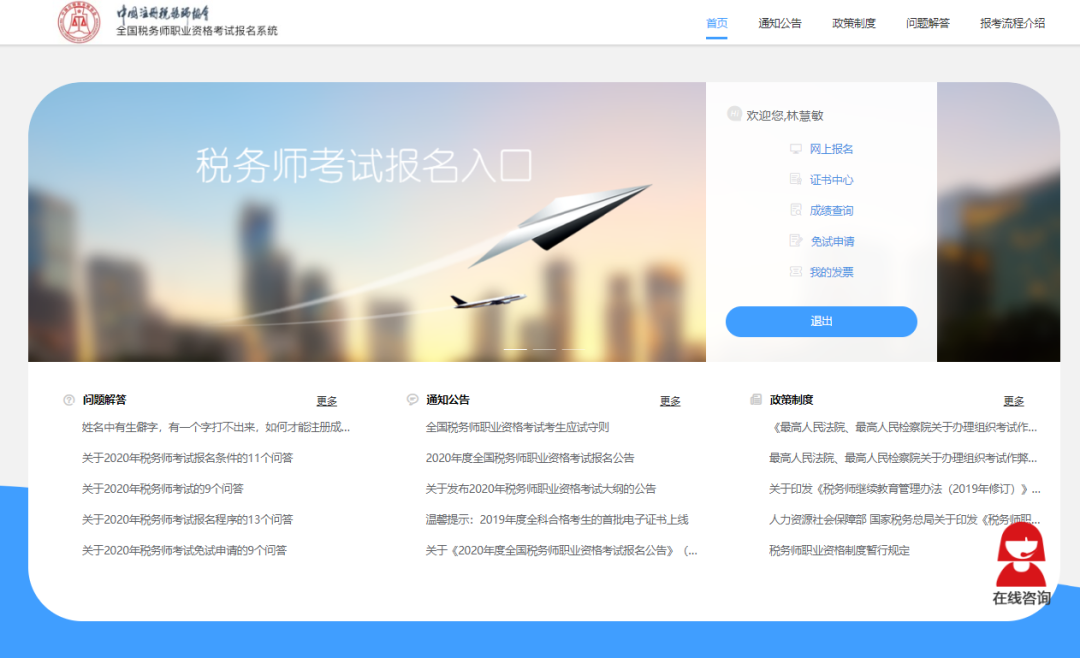Click the certificate icon beside 证书中心
Viewport: 1080px width, 658px height.
[796, 180]
